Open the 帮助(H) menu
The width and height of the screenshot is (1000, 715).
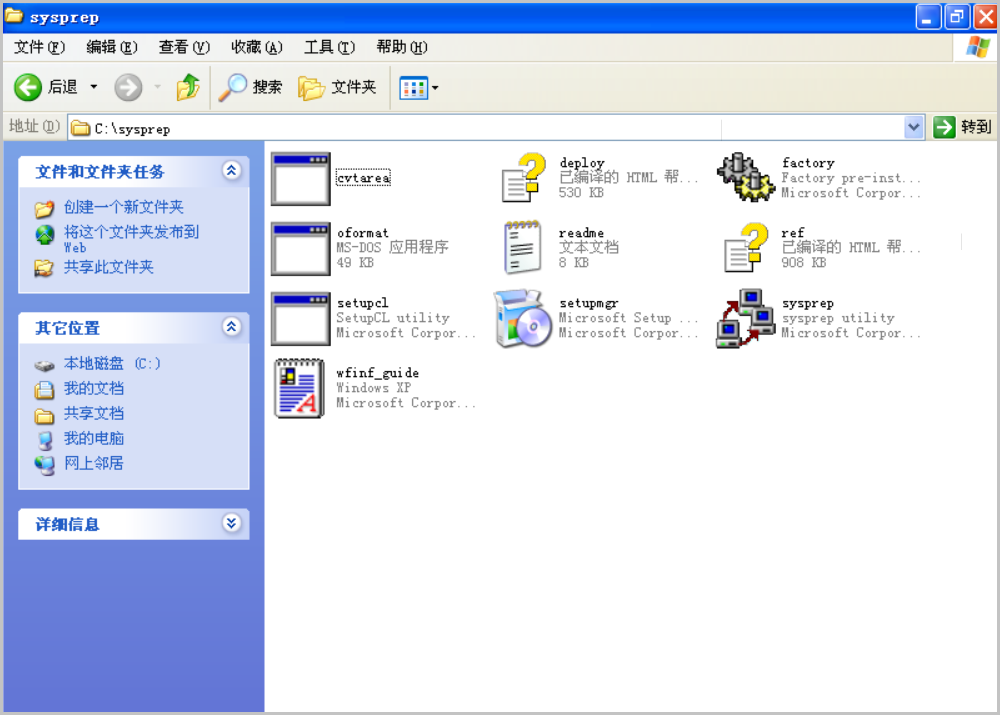[402, 47]
